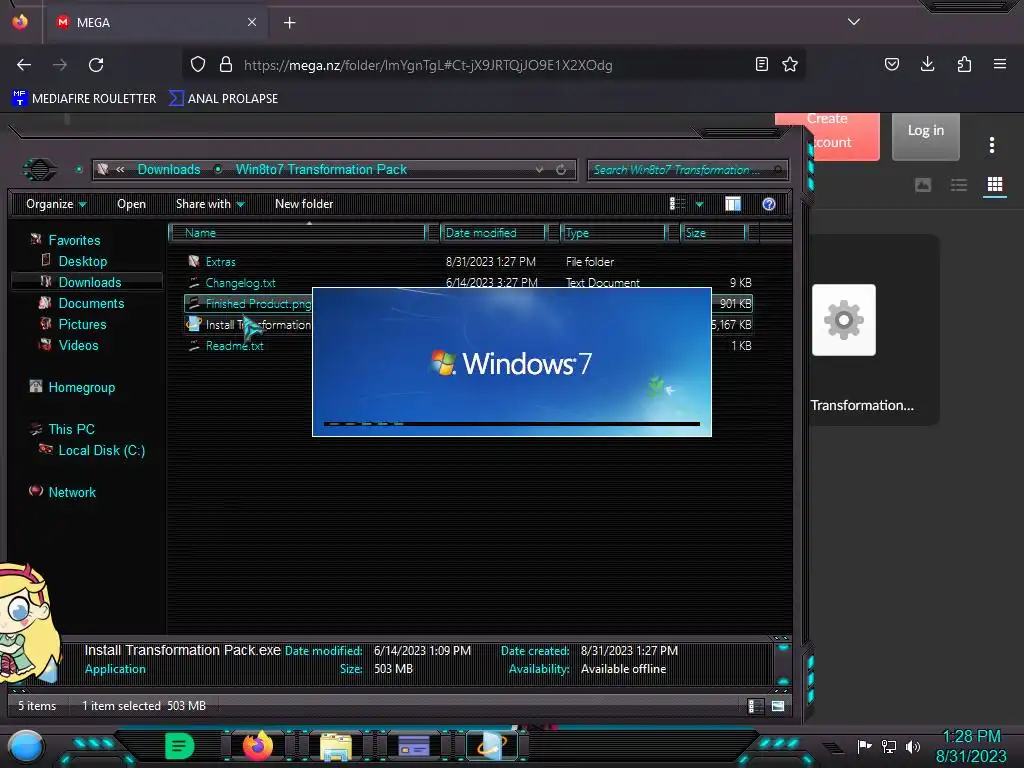The height and width of the screenshot is (768, 1024).
Task: Click the volume speaker tray icon
Action: [913, 746]
